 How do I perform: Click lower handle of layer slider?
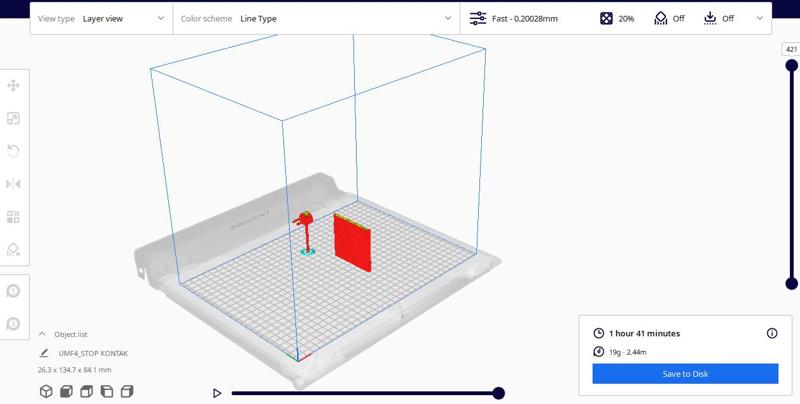point(791,284)
